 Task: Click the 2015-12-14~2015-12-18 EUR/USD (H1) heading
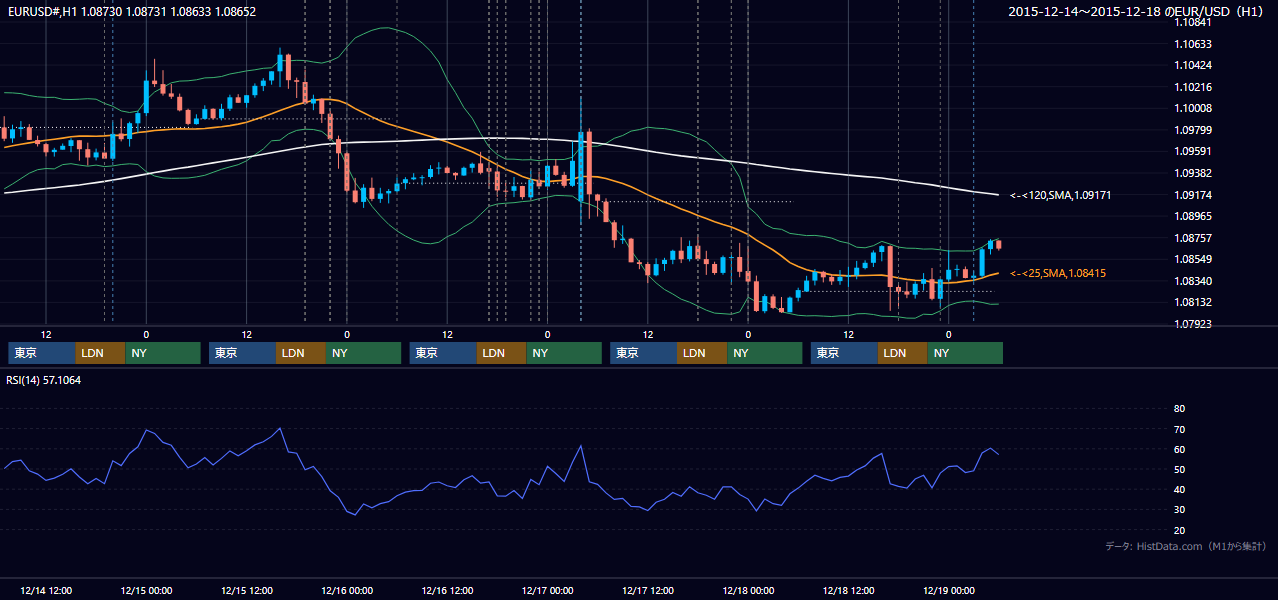[1135, 12]
